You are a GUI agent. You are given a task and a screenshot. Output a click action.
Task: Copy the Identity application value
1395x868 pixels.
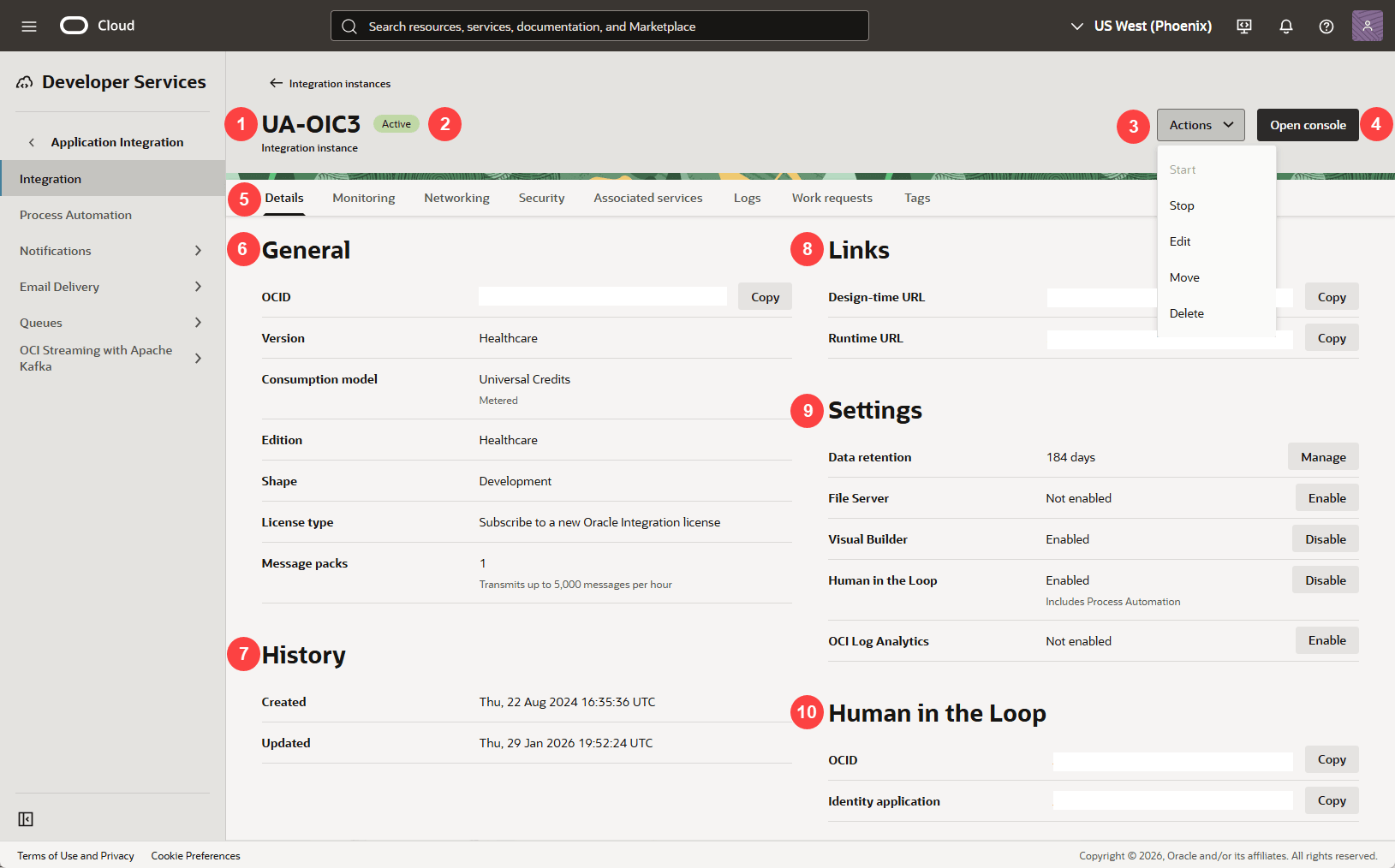1332,800
